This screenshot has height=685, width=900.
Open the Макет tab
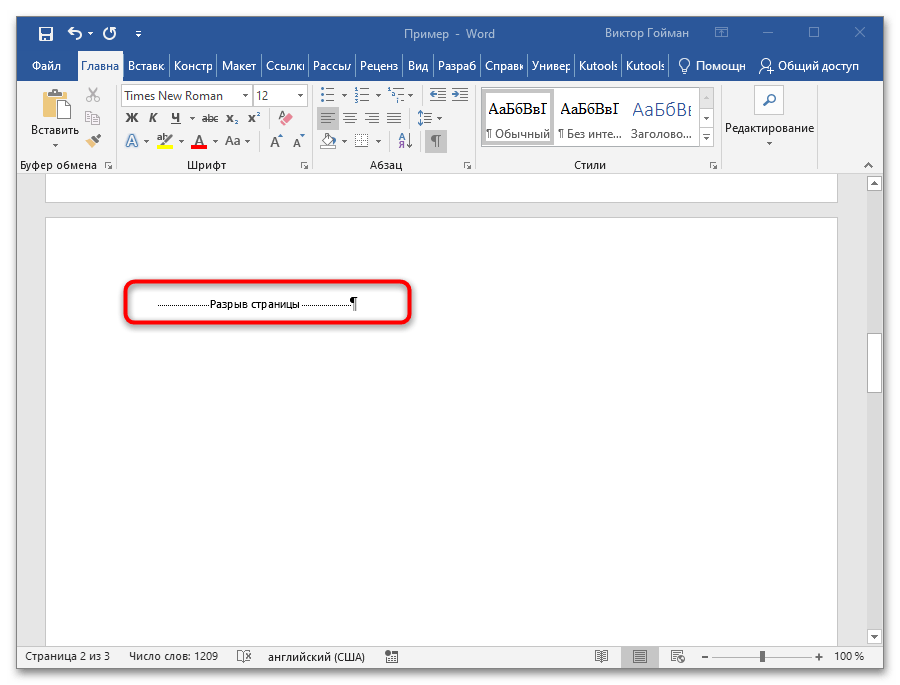(239, 66)
